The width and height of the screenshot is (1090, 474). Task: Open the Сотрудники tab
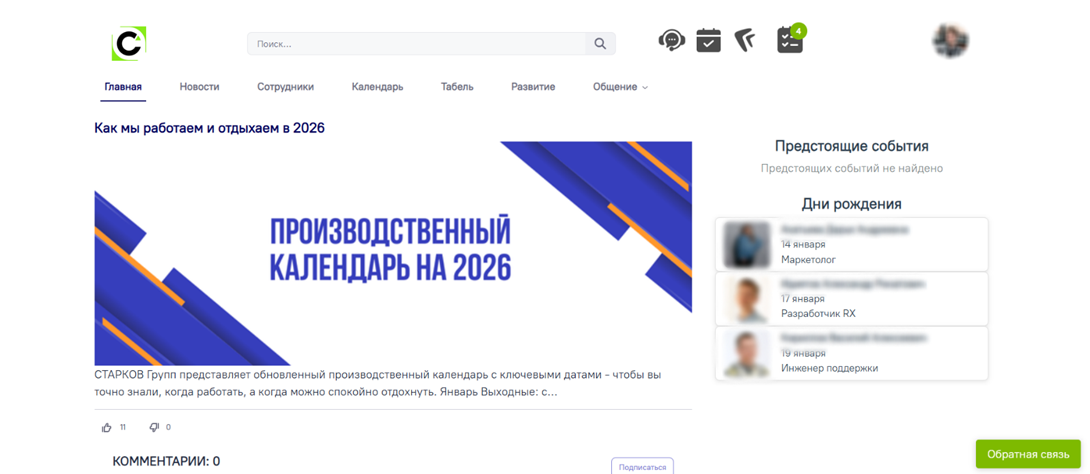coord(285,87)
